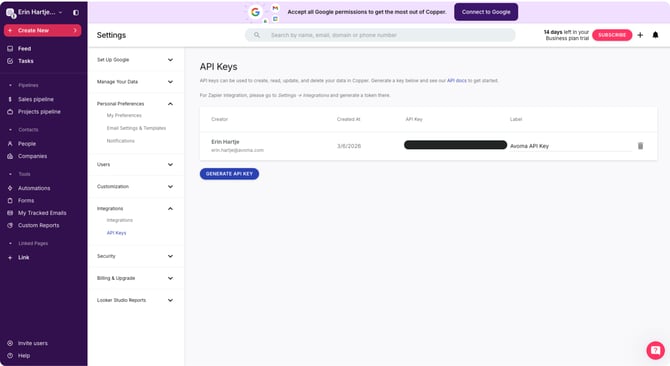This screenshot has height=366, width=670.
Task: Click the search magnifier icon
Action: pos(257,35)
